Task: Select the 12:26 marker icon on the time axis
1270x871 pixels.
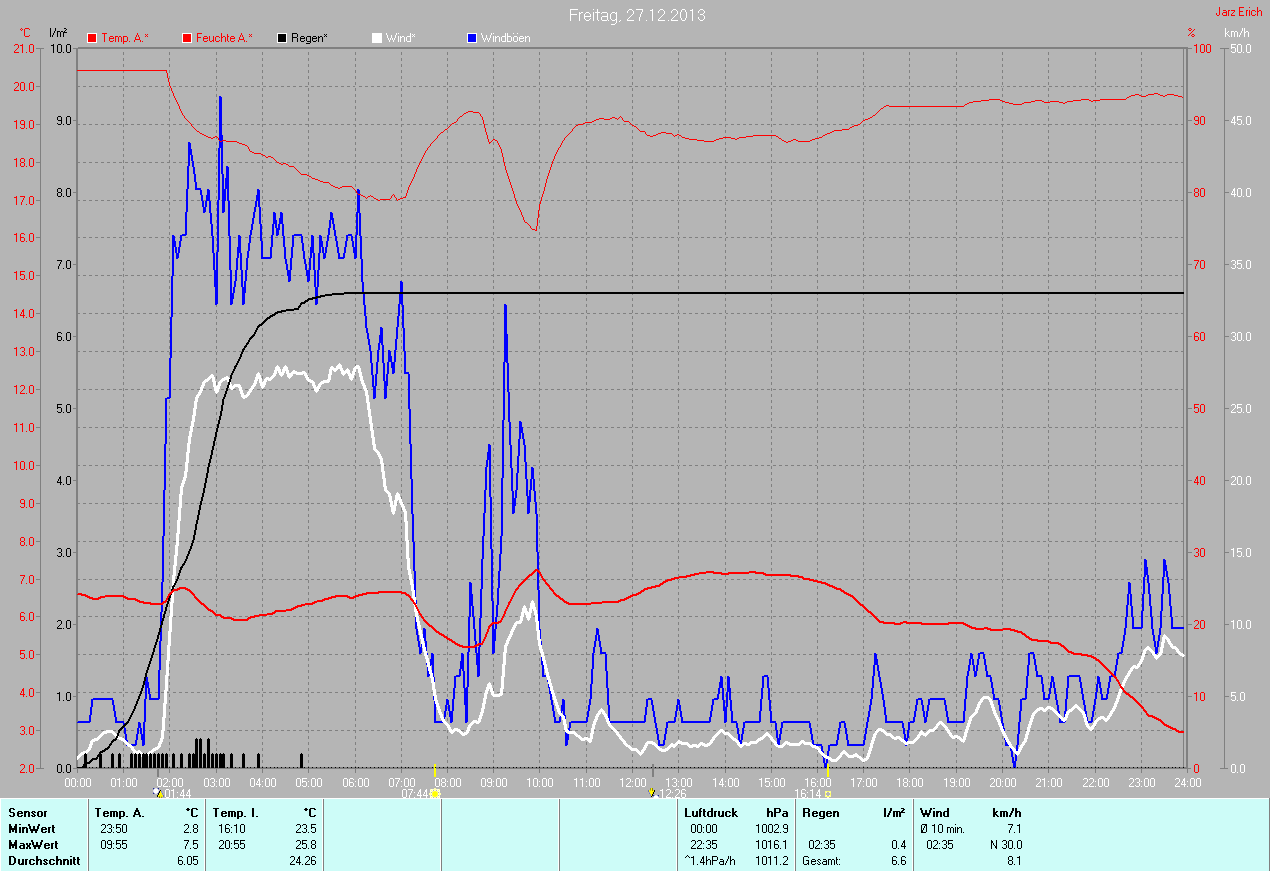Action: [652, 793]
